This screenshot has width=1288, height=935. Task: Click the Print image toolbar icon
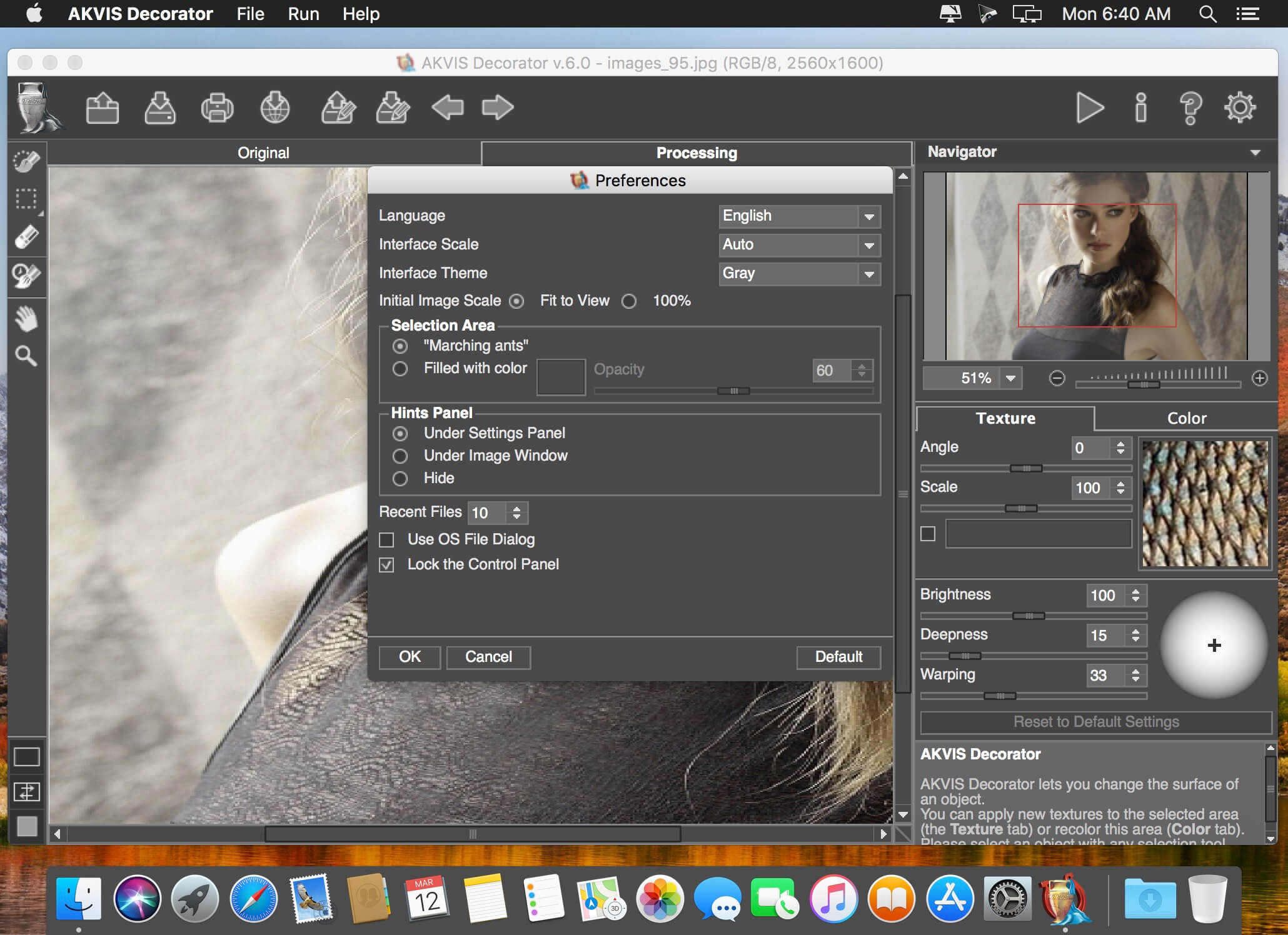click(x=218, y=107)
